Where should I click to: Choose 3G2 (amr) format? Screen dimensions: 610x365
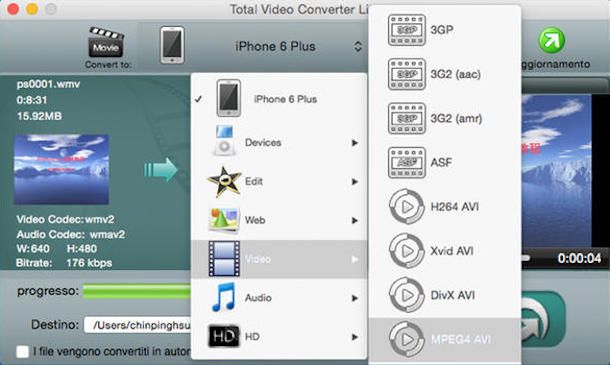click(x=445, y=118)
